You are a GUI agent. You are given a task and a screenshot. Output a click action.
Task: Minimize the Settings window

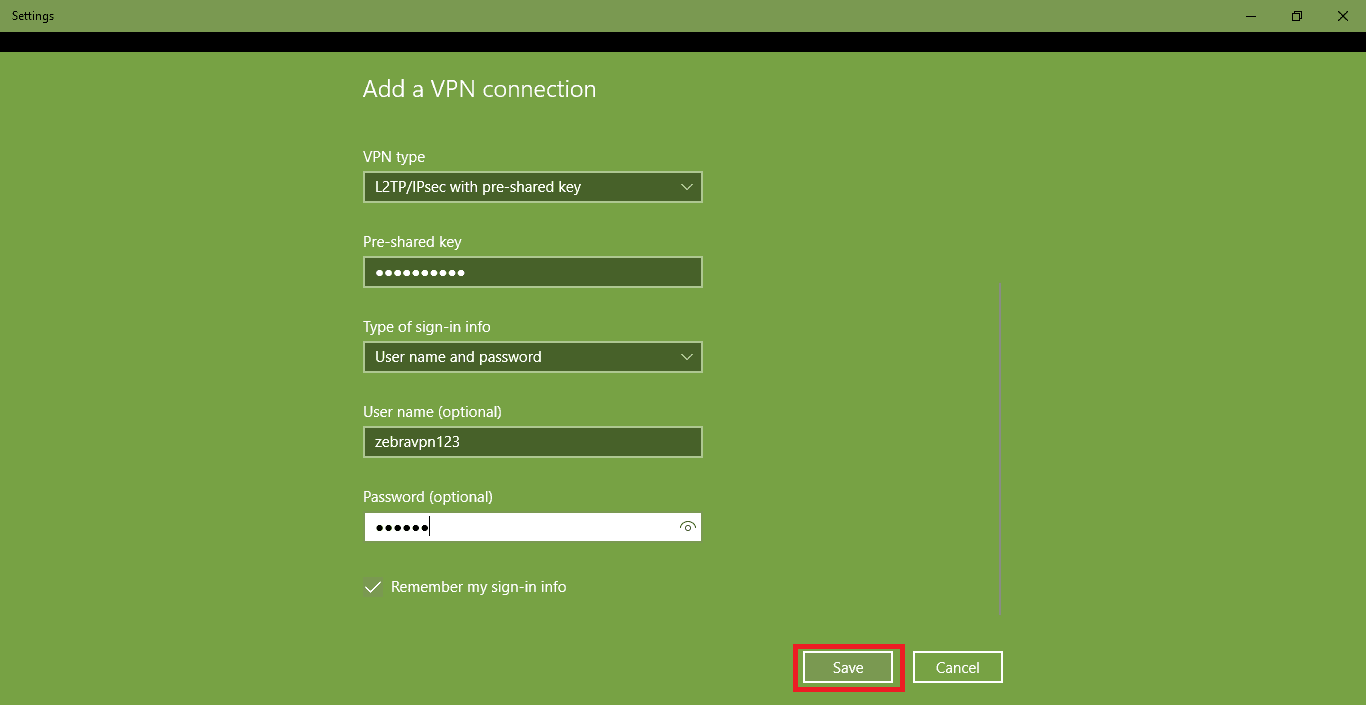pyautogui.click(x=1251, y=16)
